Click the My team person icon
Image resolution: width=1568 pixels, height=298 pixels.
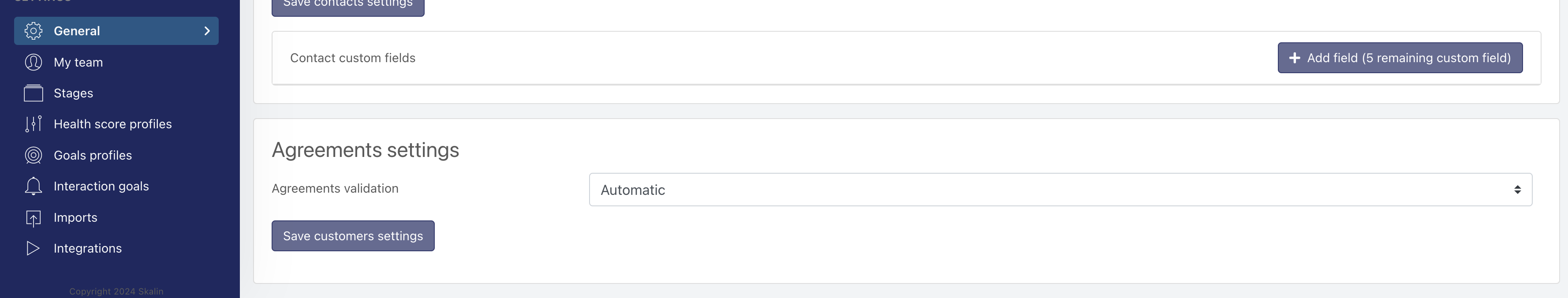(34, 62)
